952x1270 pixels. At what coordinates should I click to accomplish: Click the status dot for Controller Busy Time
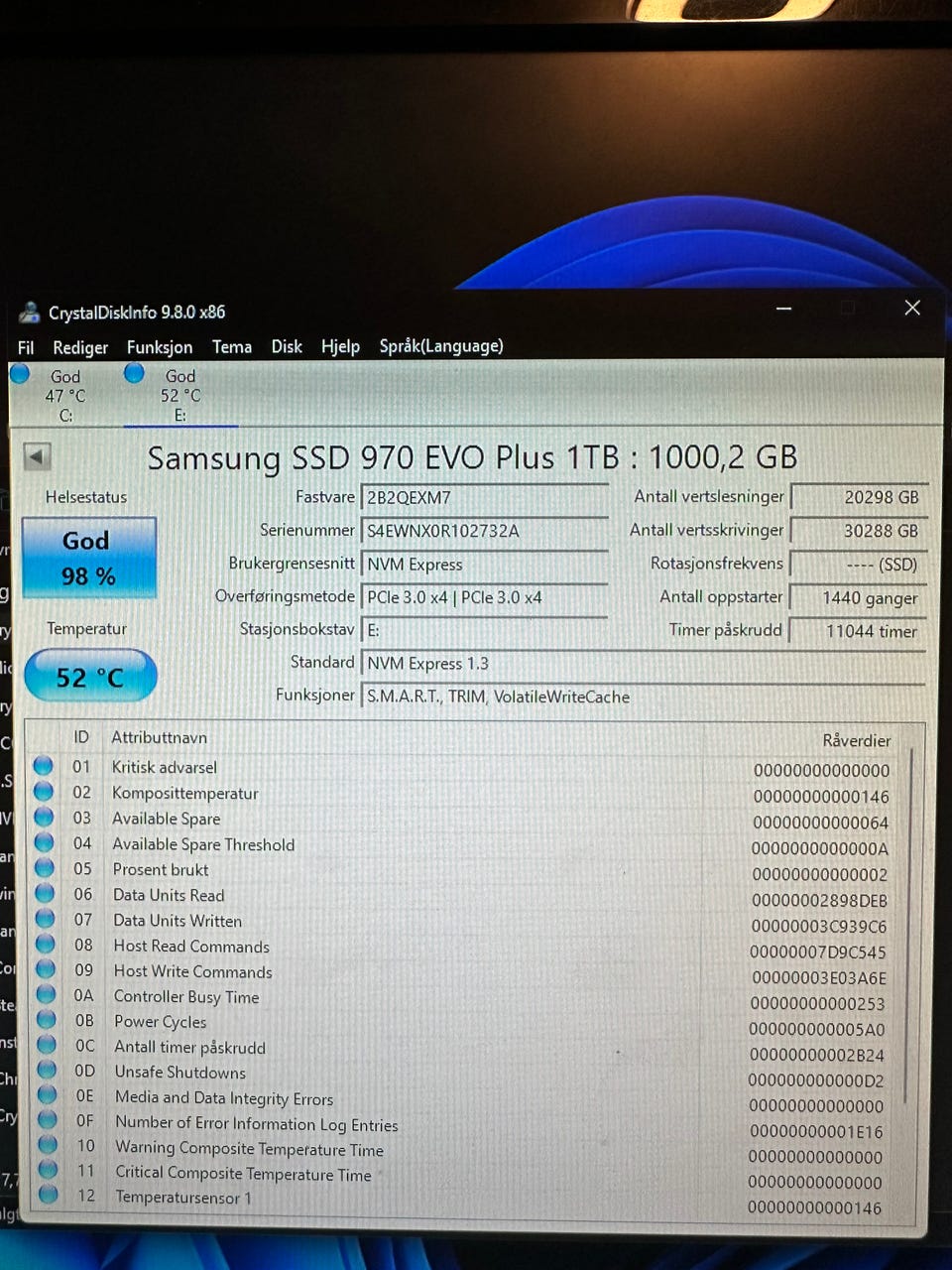tap(47, 994)
